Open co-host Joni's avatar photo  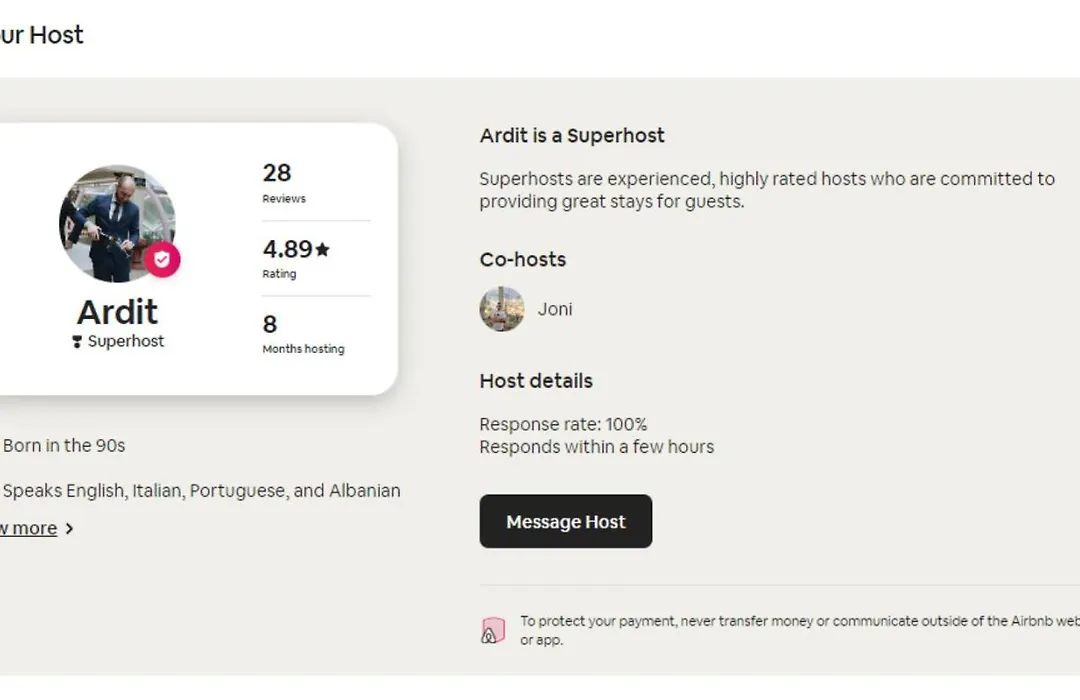click(501, 309)
